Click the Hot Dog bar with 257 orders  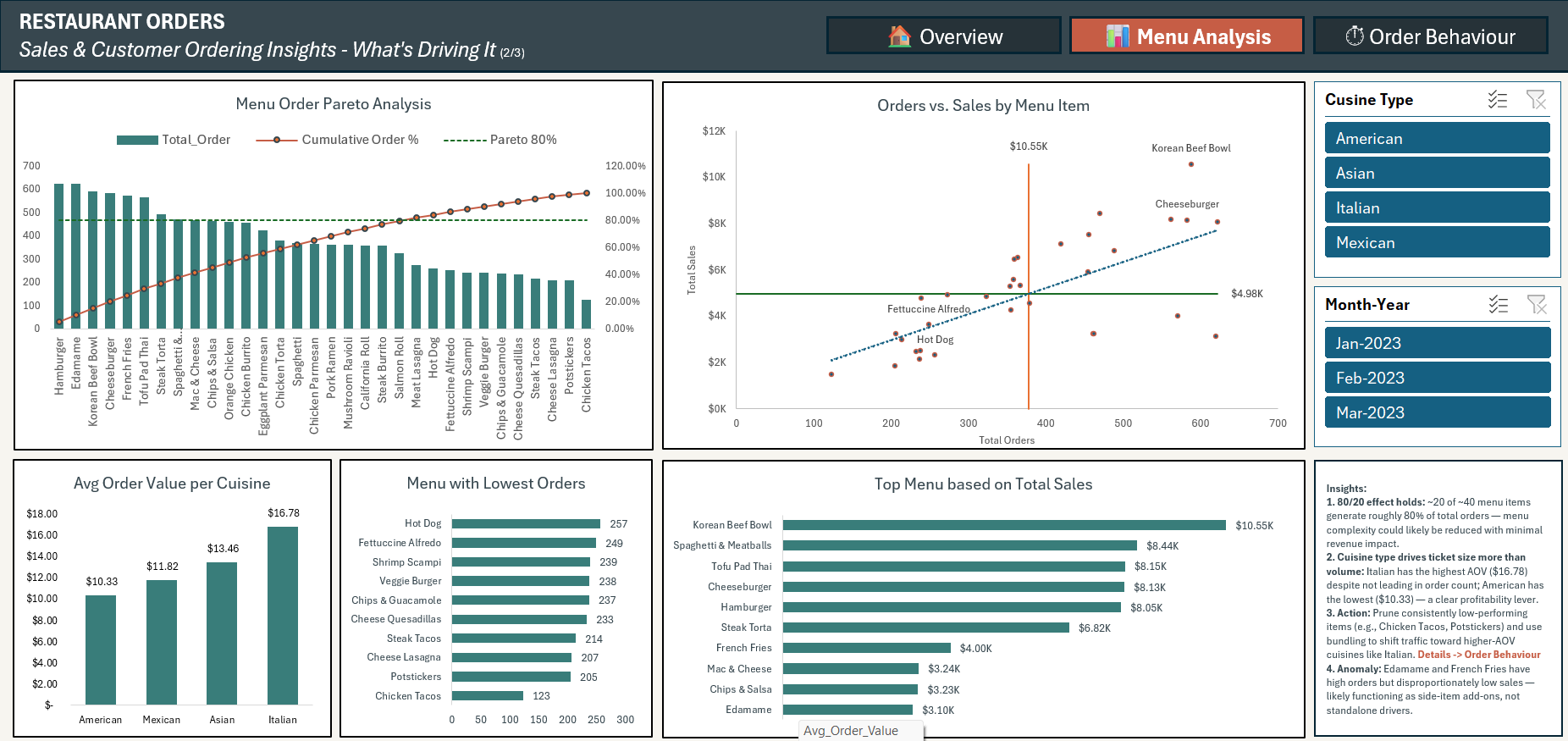[526, 523]
